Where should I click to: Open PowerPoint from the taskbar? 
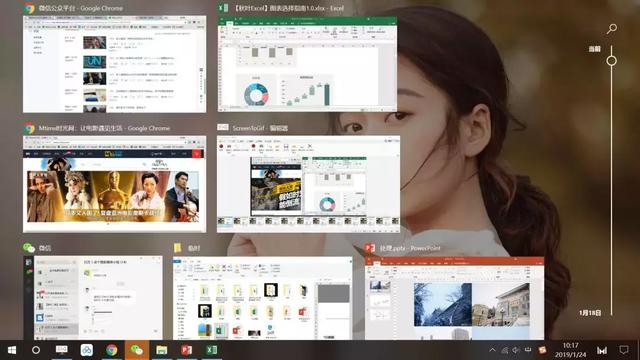point(187,350)
